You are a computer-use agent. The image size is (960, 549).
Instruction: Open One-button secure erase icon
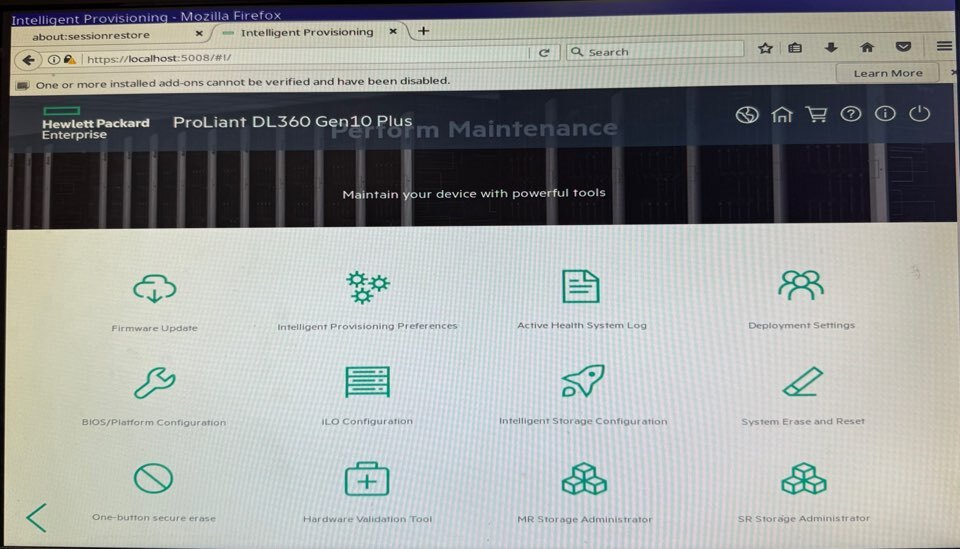tap(153, 478)
